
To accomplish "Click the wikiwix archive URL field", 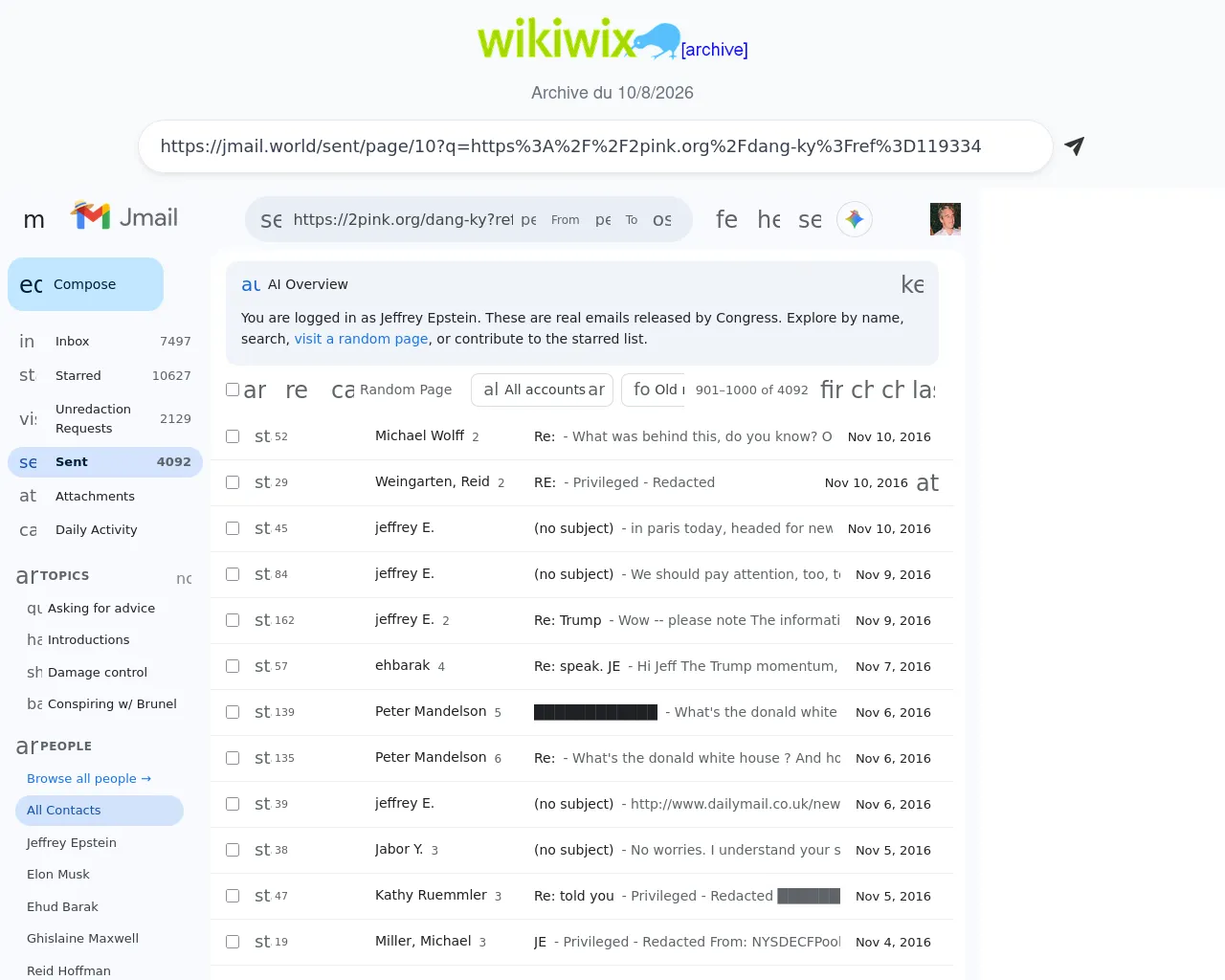I will [595, 146].
